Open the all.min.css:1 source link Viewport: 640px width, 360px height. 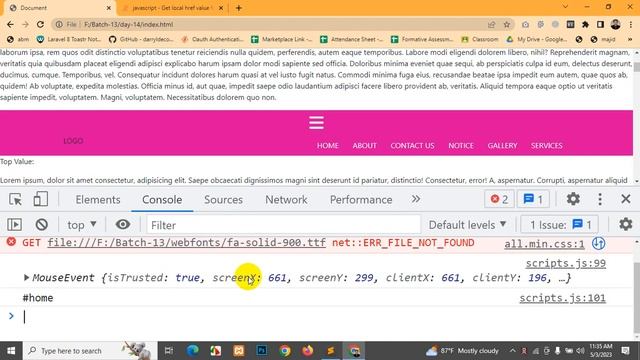(x=544, y=244)
